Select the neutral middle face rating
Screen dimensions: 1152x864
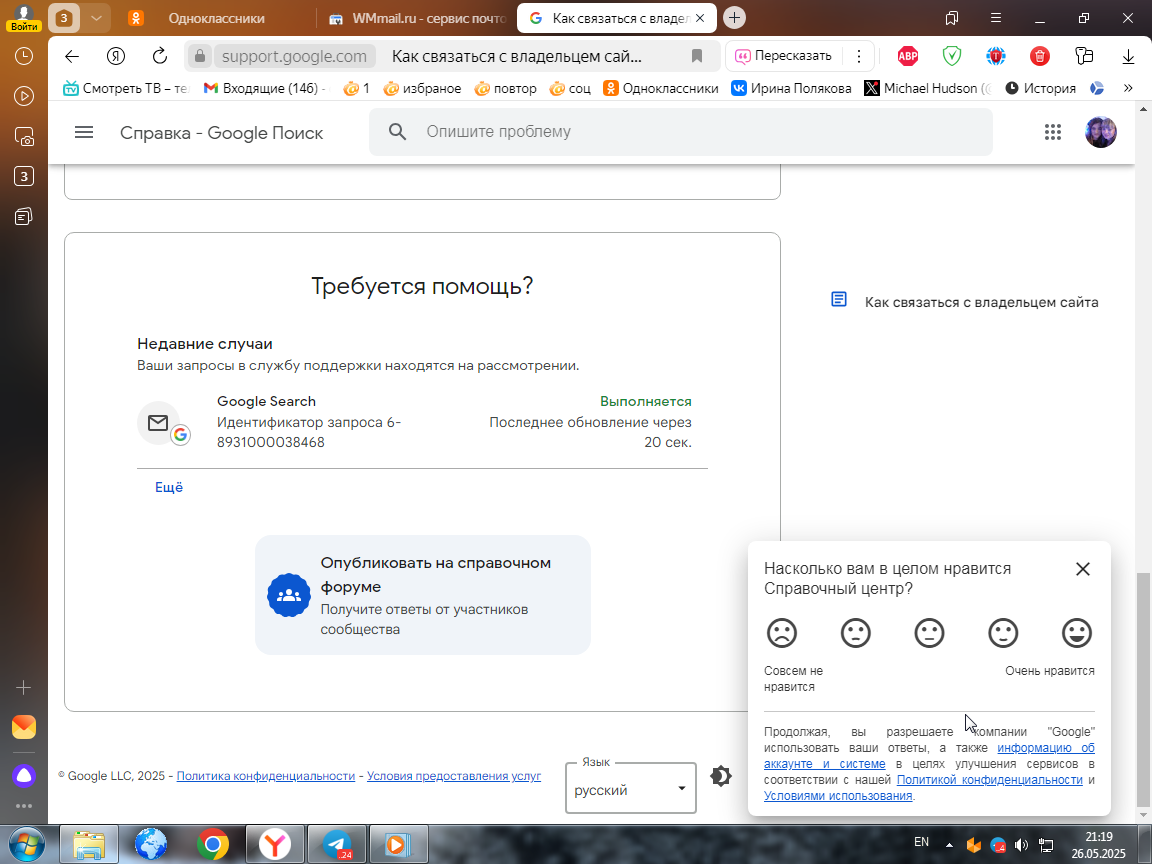tap(929, 633)
